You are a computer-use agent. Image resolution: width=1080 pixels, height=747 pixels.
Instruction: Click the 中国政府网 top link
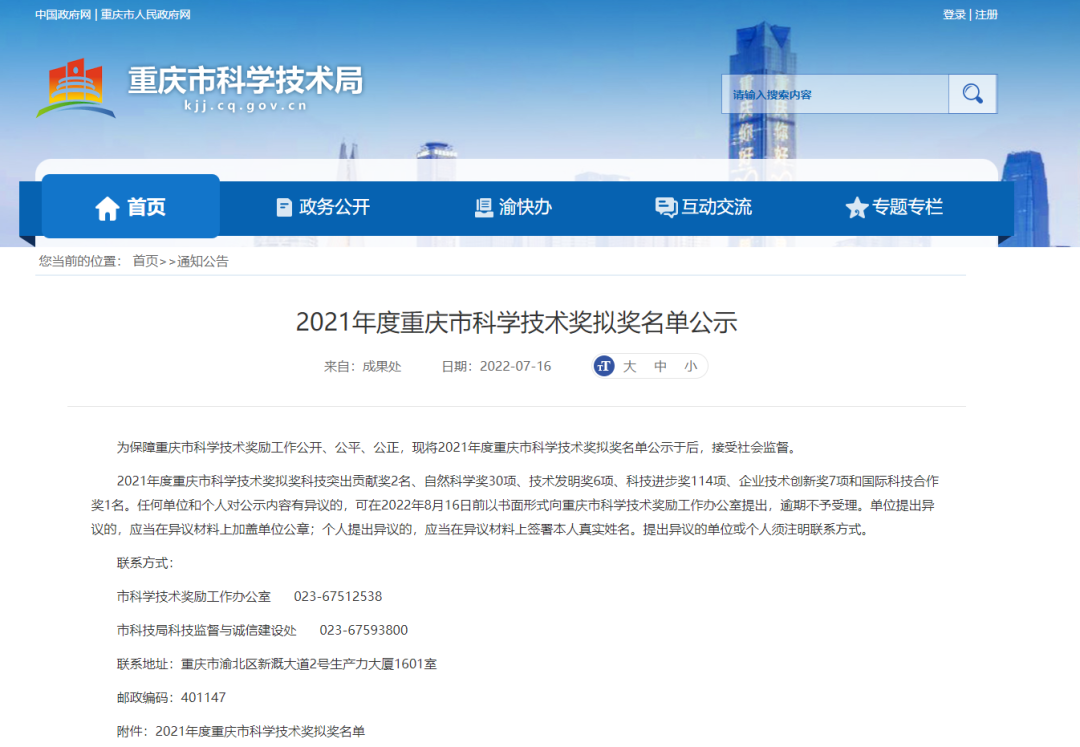pos(63,14)
